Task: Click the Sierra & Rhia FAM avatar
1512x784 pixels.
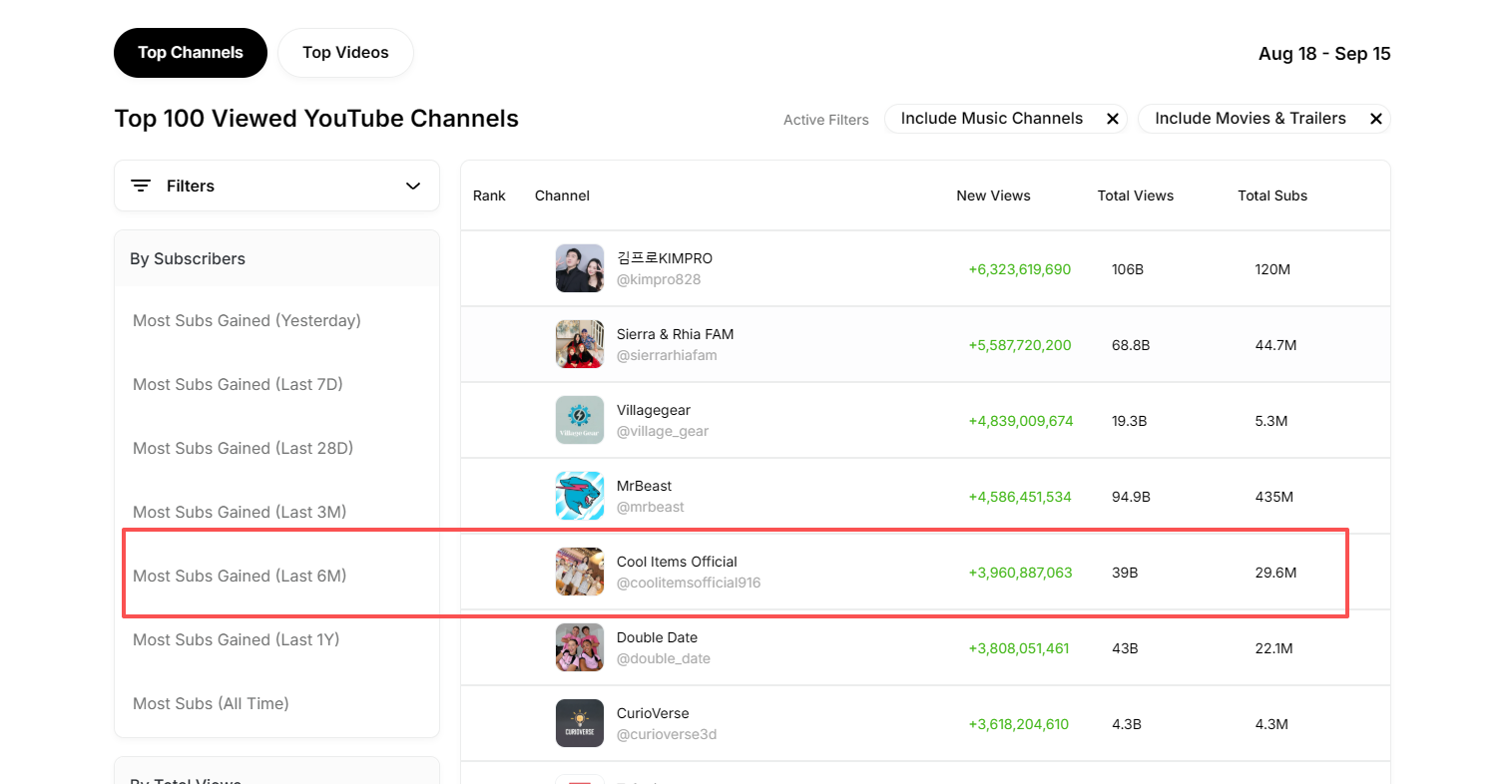Action: click(x=579, y=344)
